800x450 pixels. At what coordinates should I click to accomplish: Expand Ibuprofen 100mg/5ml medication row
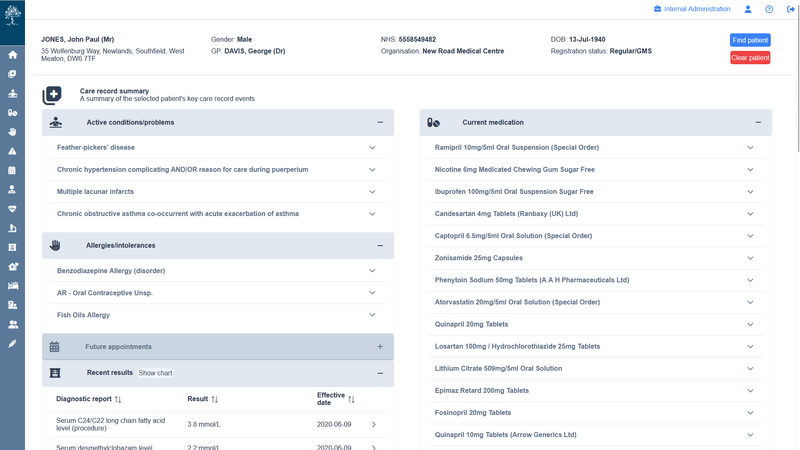point(750,192)
